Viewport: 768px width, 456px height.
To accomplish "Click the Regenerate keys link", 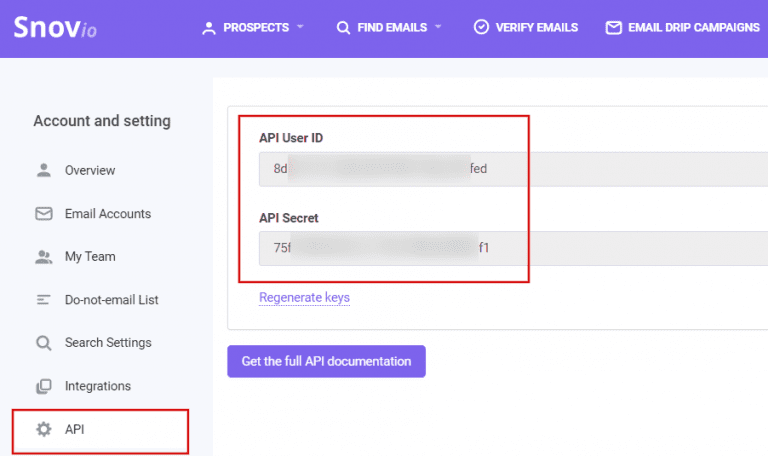I will click(x=304, y=297).
